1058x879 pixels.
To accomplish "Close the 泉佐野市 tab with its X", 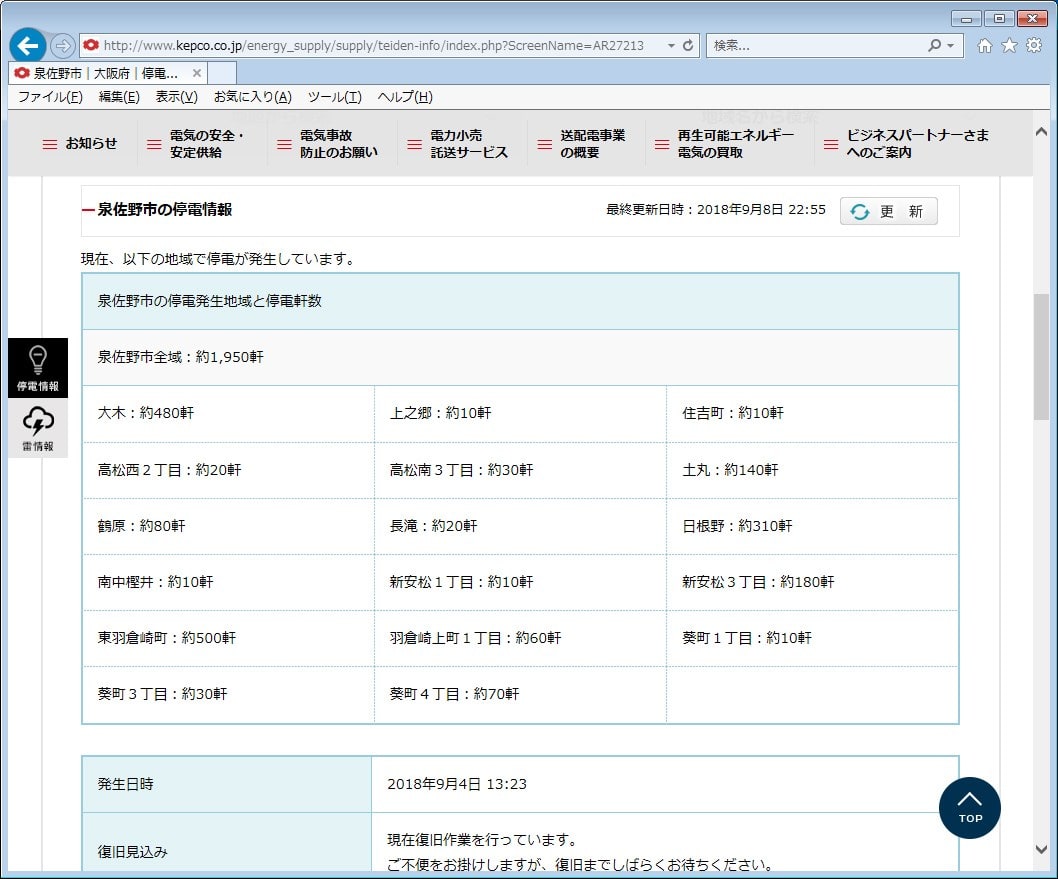I will pos(197,73).
